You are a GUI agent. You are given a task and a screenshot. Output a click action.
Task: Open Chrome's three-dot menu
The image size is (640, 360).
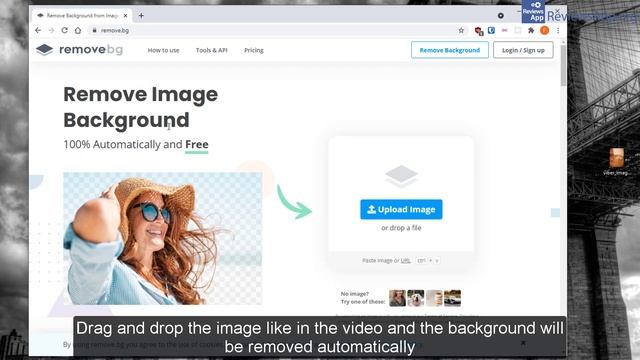point(558,30)
